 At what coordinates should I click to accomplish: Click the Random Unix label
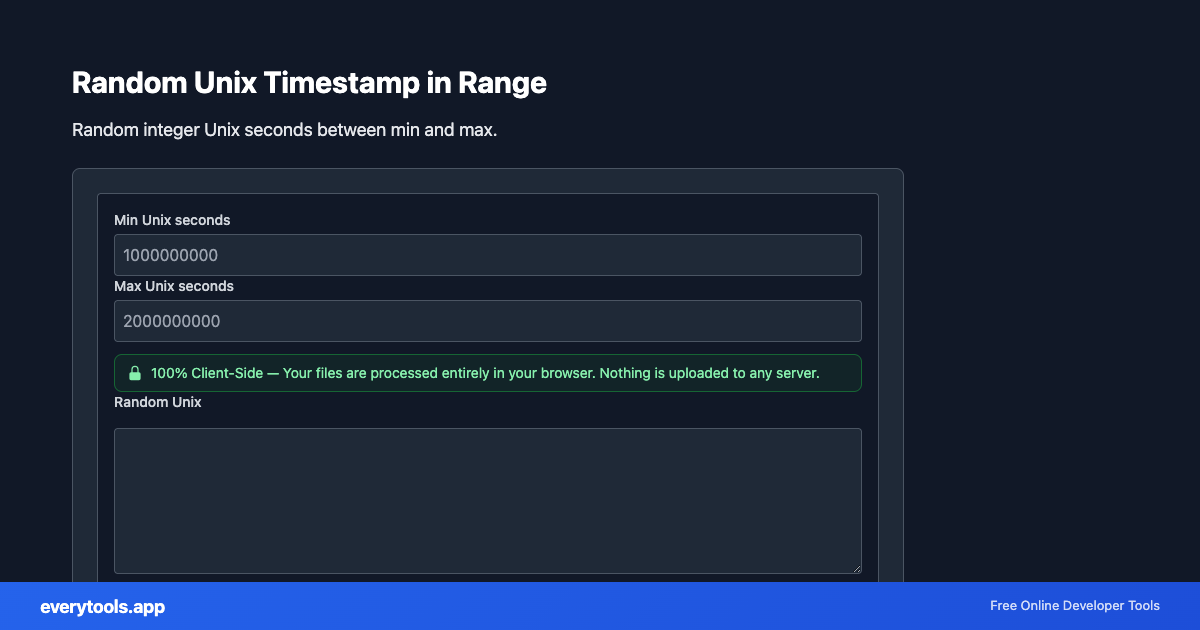(x=157, y=402)
